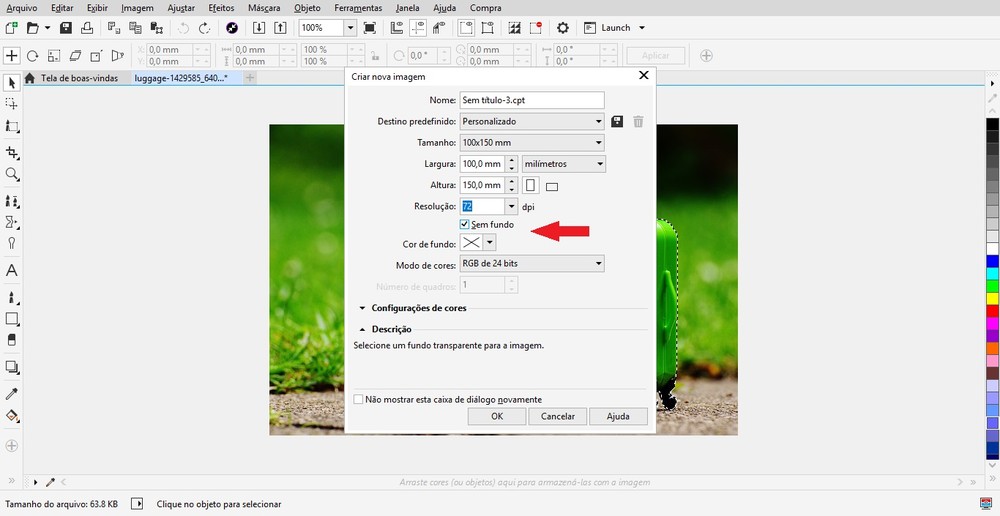Expand the Configurações de cores section
Image resolution: width=1000 pixels, height=516 pixels.
click(362, 307)
